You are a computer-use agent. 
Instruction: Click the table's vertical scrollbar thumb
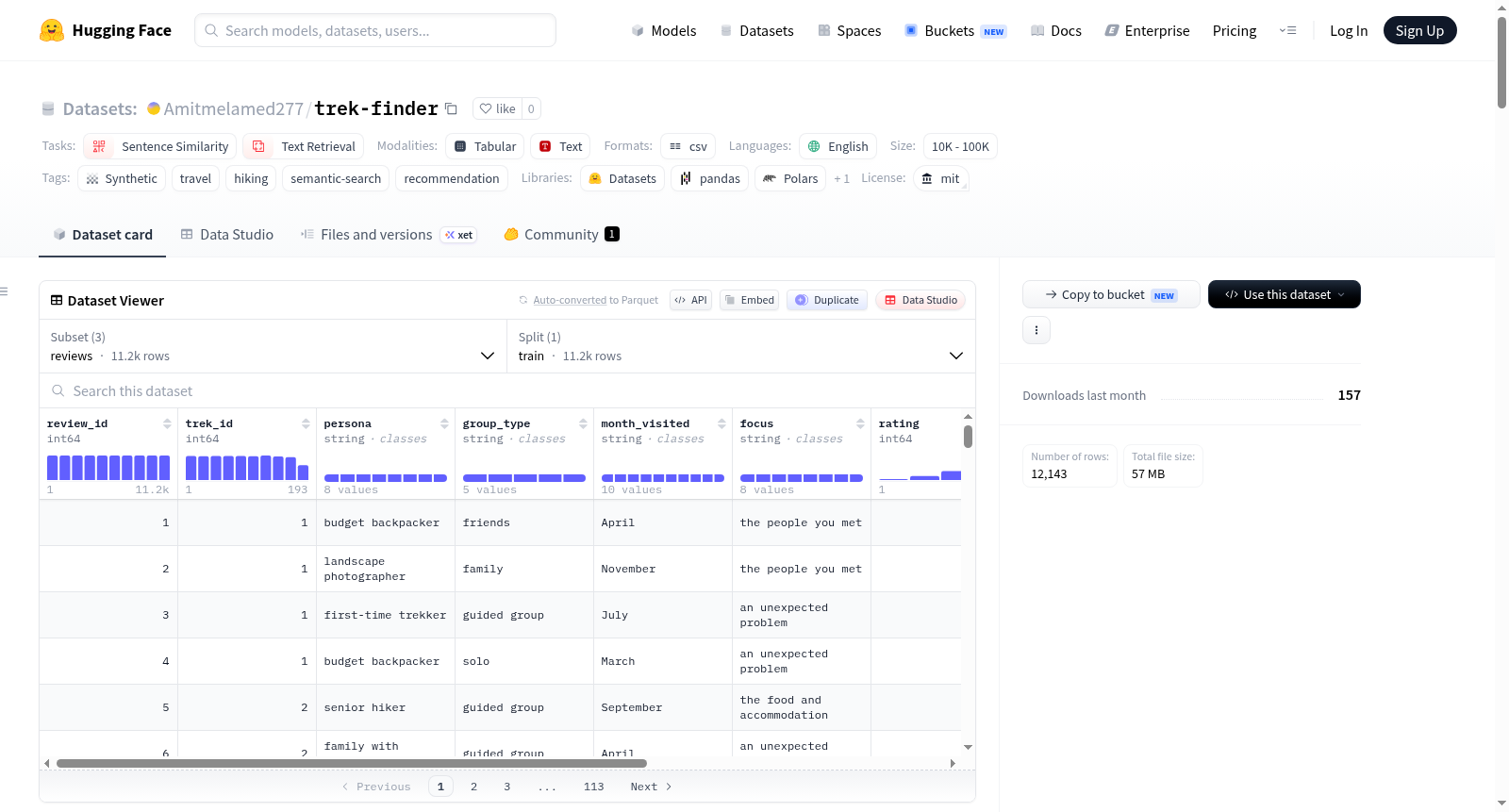tap(968, 437)
